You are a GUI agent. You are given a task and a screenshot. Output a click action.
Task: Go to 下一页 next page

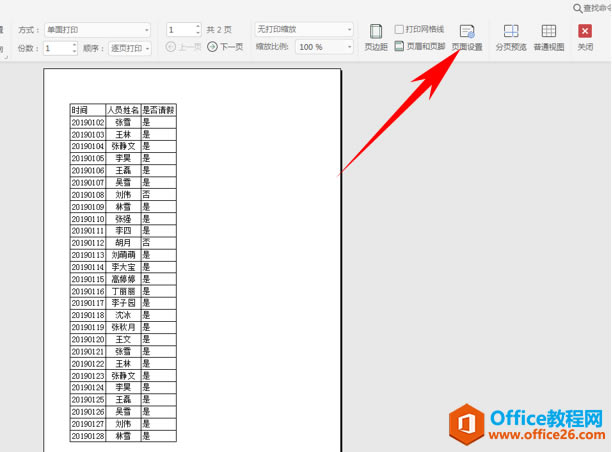pyautogui.click(x=225, y=47)
